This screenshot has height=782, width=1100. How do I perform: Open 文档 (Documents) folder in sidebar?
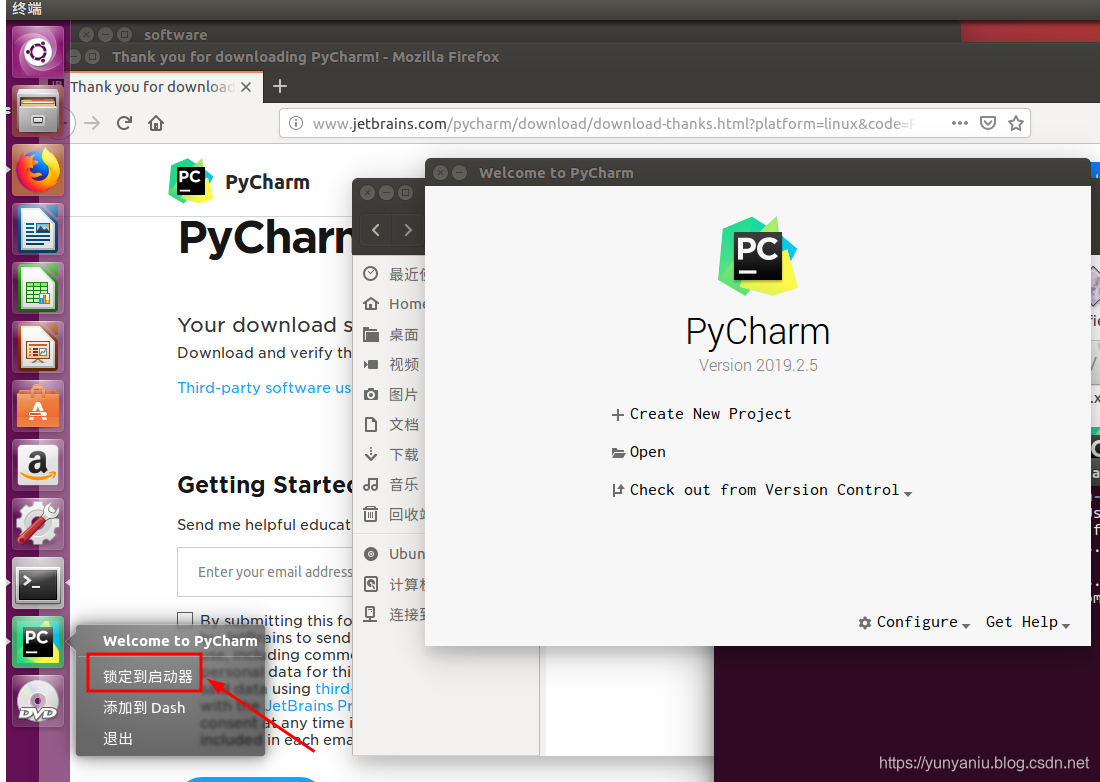tap(391, 424)
